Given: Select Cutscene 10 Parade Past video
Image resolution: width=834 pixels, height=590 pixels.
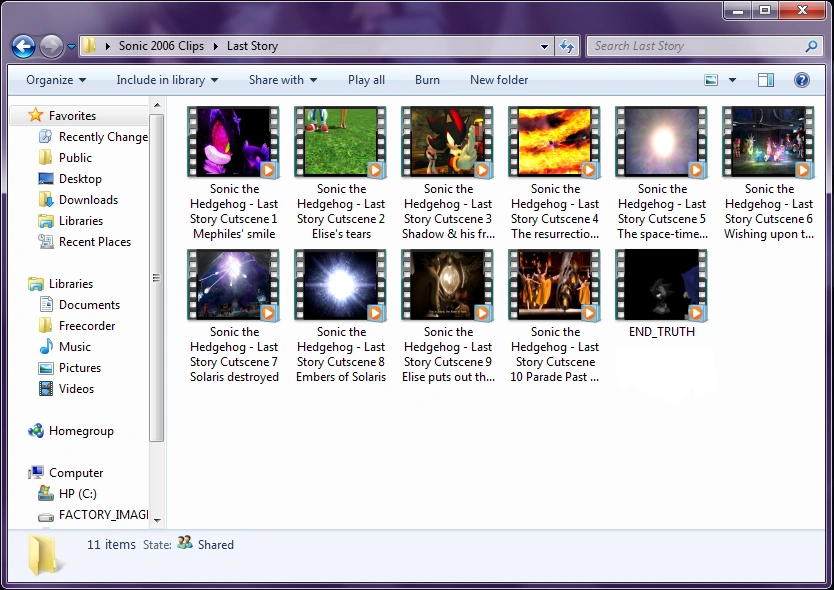Looking at the screenshot, I should point(555,317).
